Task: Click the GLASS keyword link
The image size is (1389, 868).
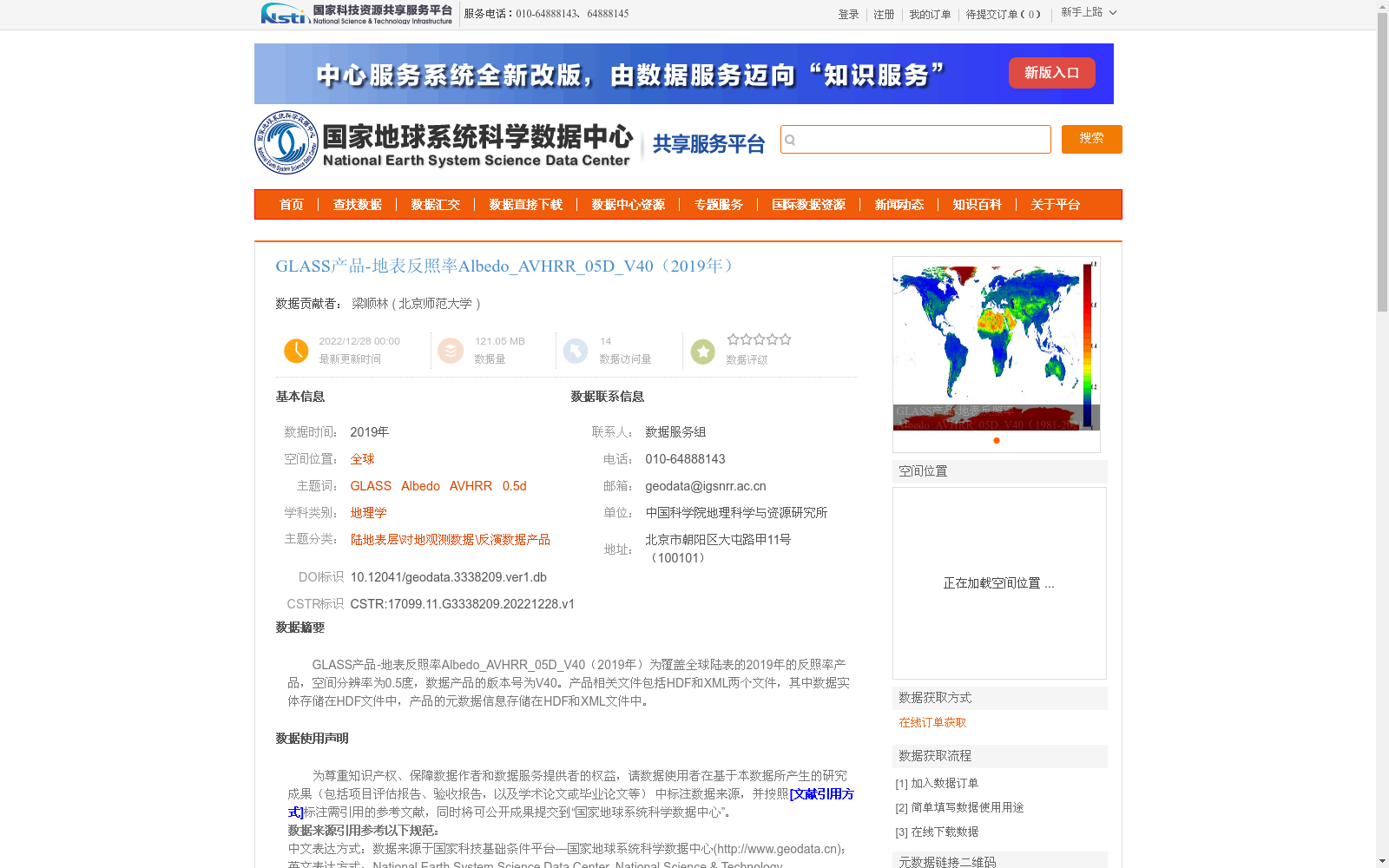Action: pyautogui.click(x=371, y=486)
